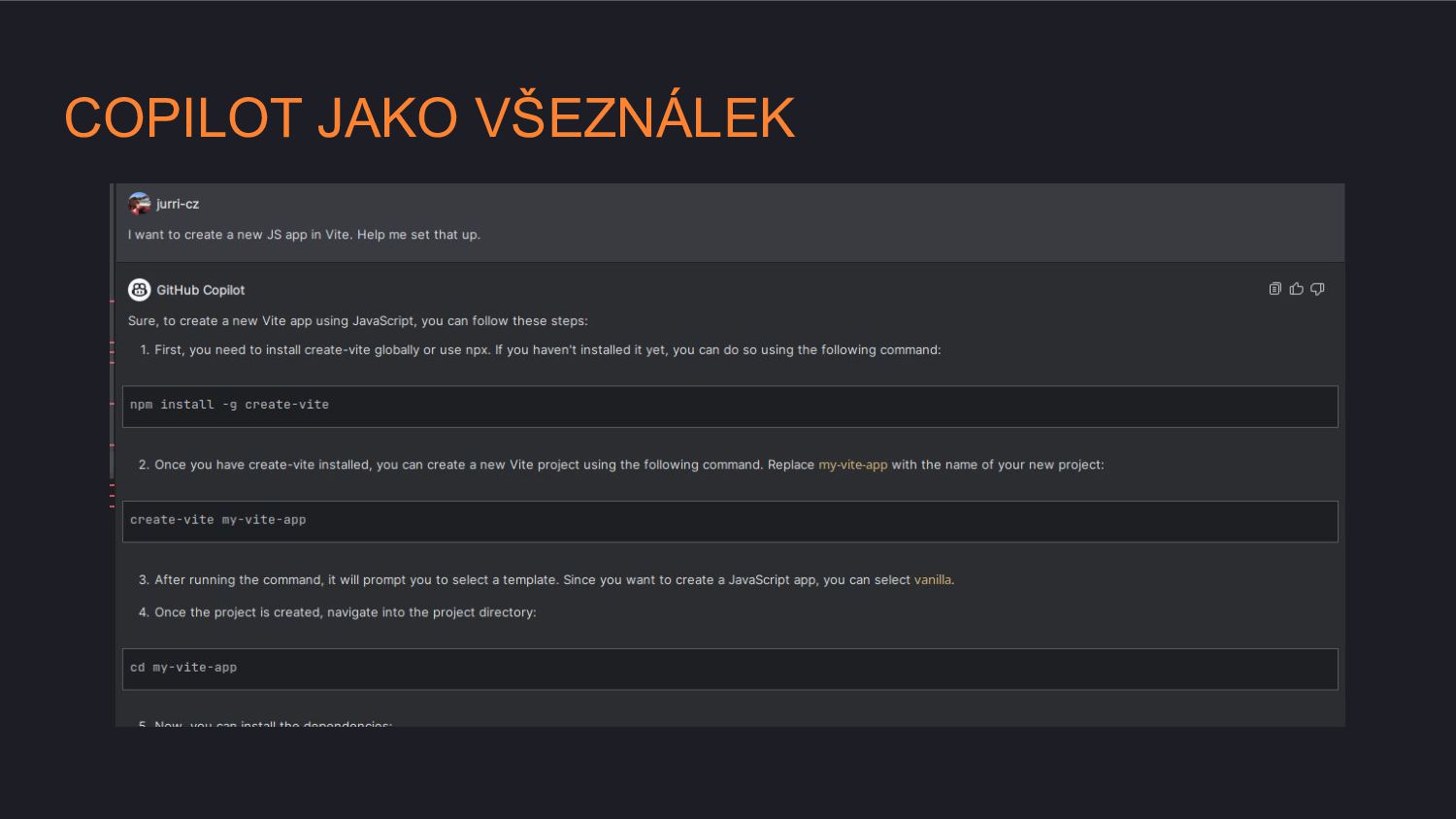The height and width of the screenshot is (819, 1456).
Task: Click the chat panel's left scroll gutter bar
Action: pyautogui.click(x=113, y=330)
